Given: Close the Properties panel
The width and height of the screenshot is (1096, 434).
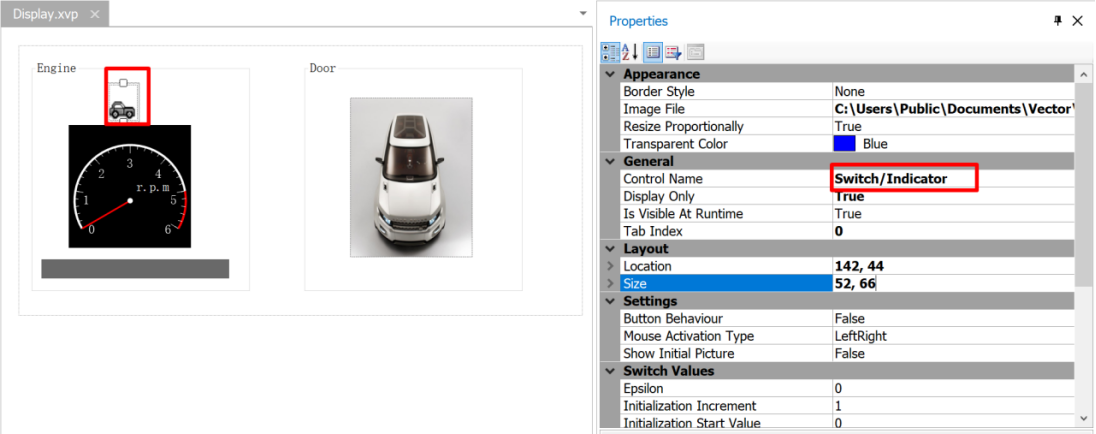Looking at the screenshot, I should point(1078,21).
